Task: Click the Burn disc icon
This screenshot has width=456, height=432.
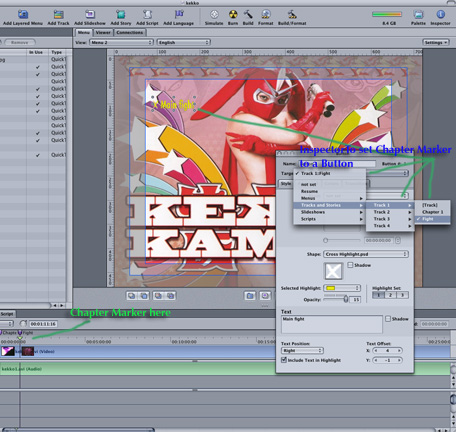Action: coord(233,14)
